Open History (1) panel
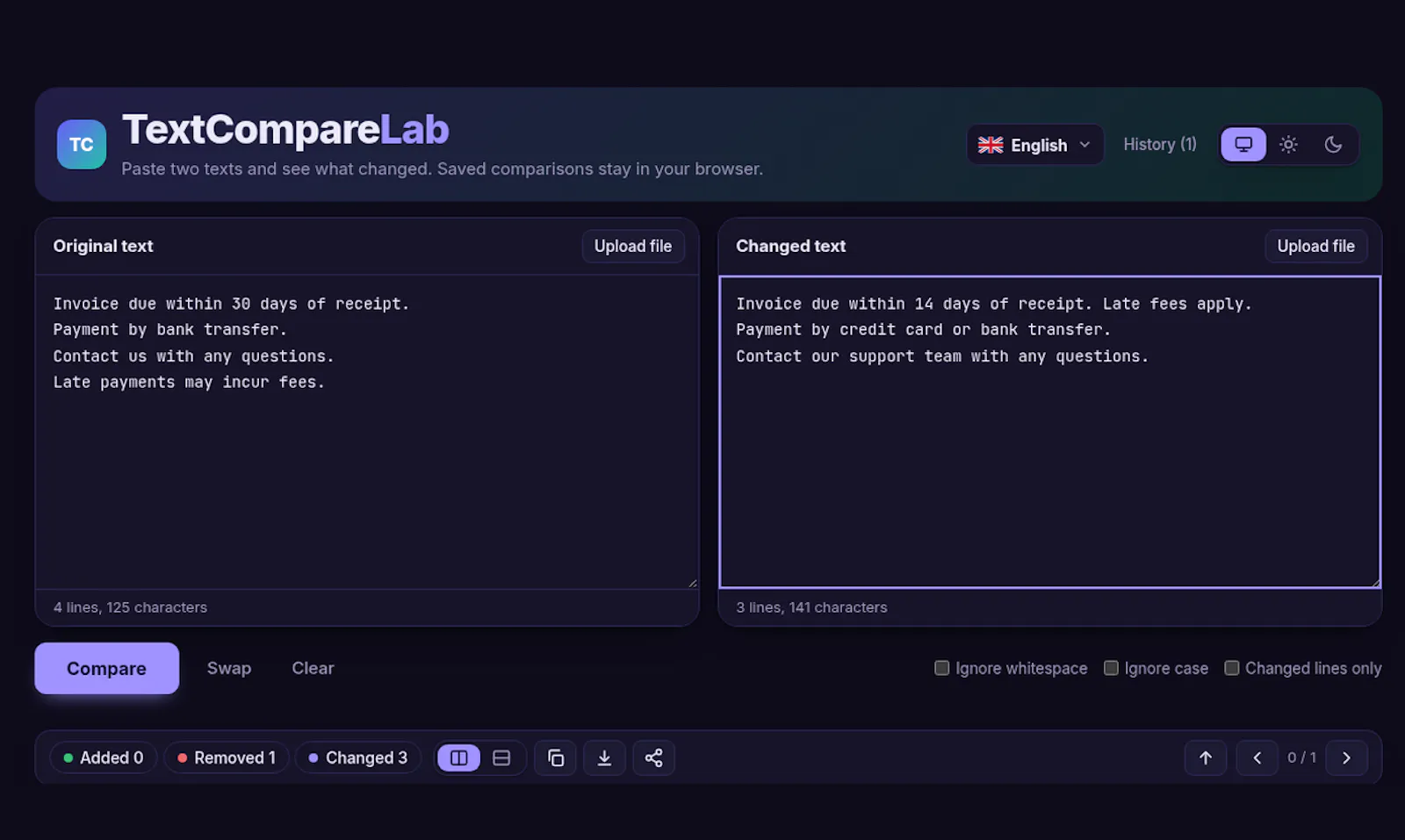 pos(1160,144)
